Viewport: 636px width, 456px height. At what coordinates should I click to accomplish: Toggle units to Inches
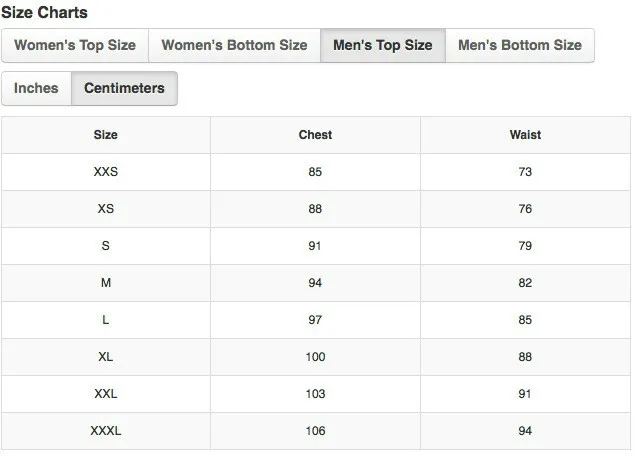(x=36, y=88)
